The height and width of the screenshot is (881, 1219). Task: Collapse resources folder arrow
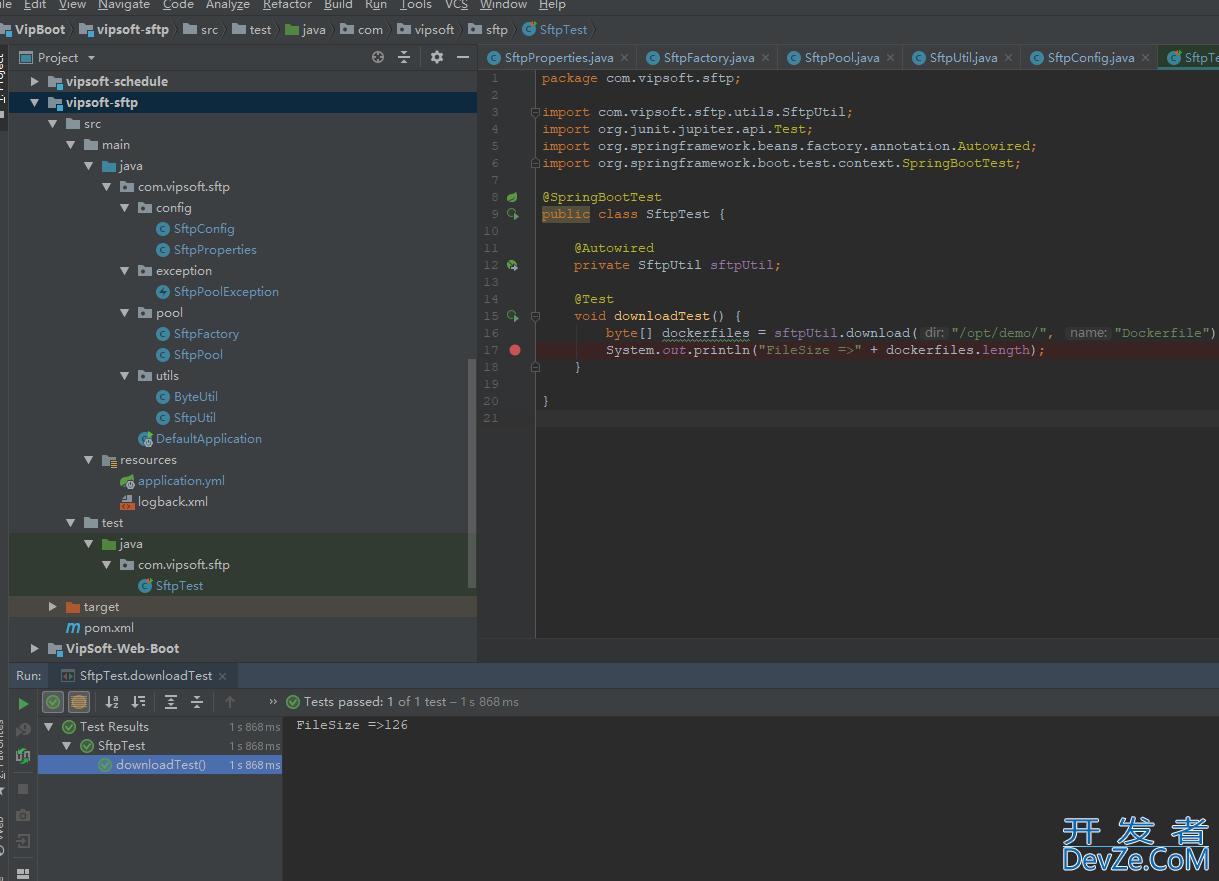(x=88, y=460)
